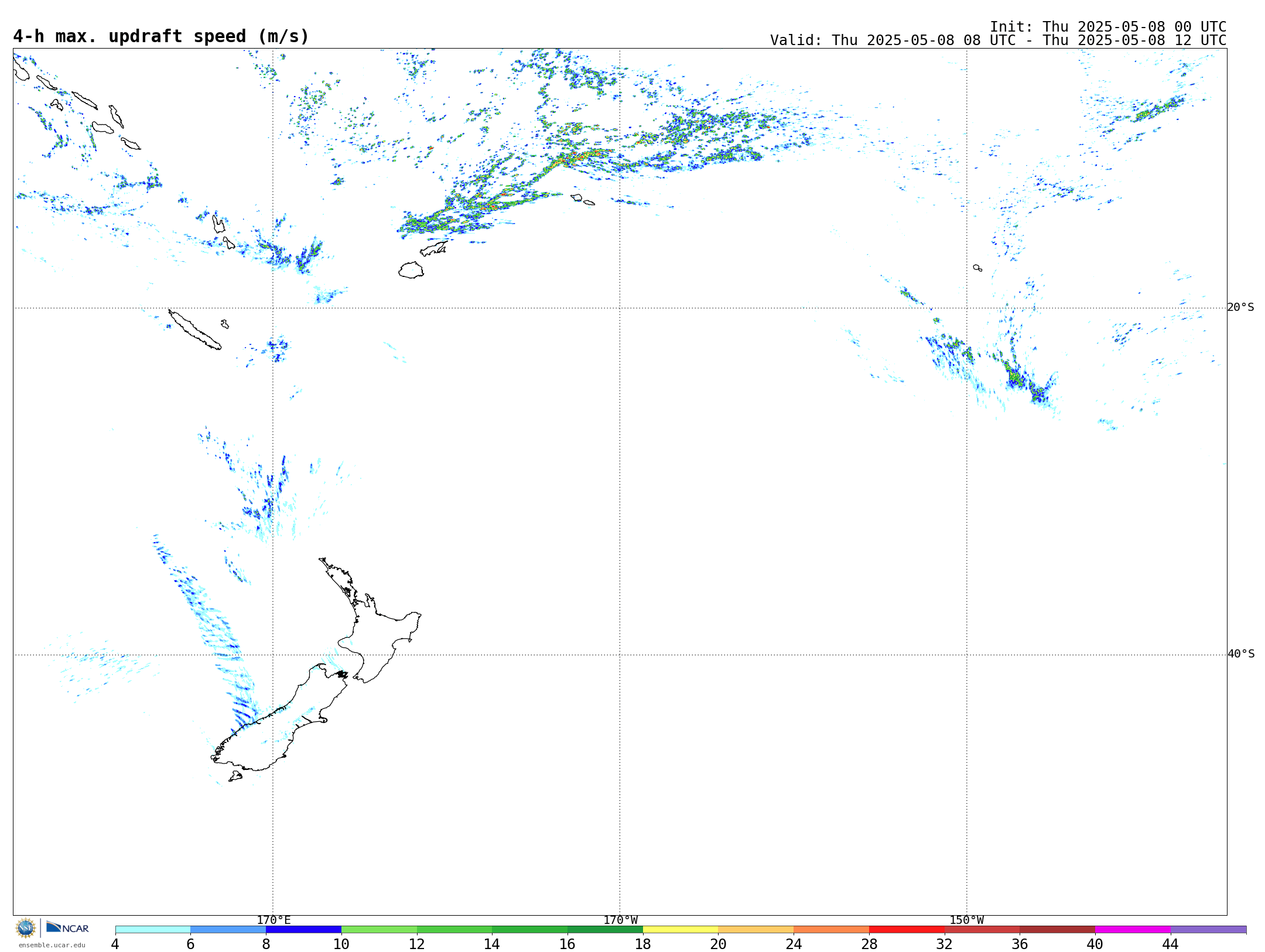This screenshot has height=952, width=1265.
Task: Click the 170°E longitude label
Action: click(x=273, y=920)
